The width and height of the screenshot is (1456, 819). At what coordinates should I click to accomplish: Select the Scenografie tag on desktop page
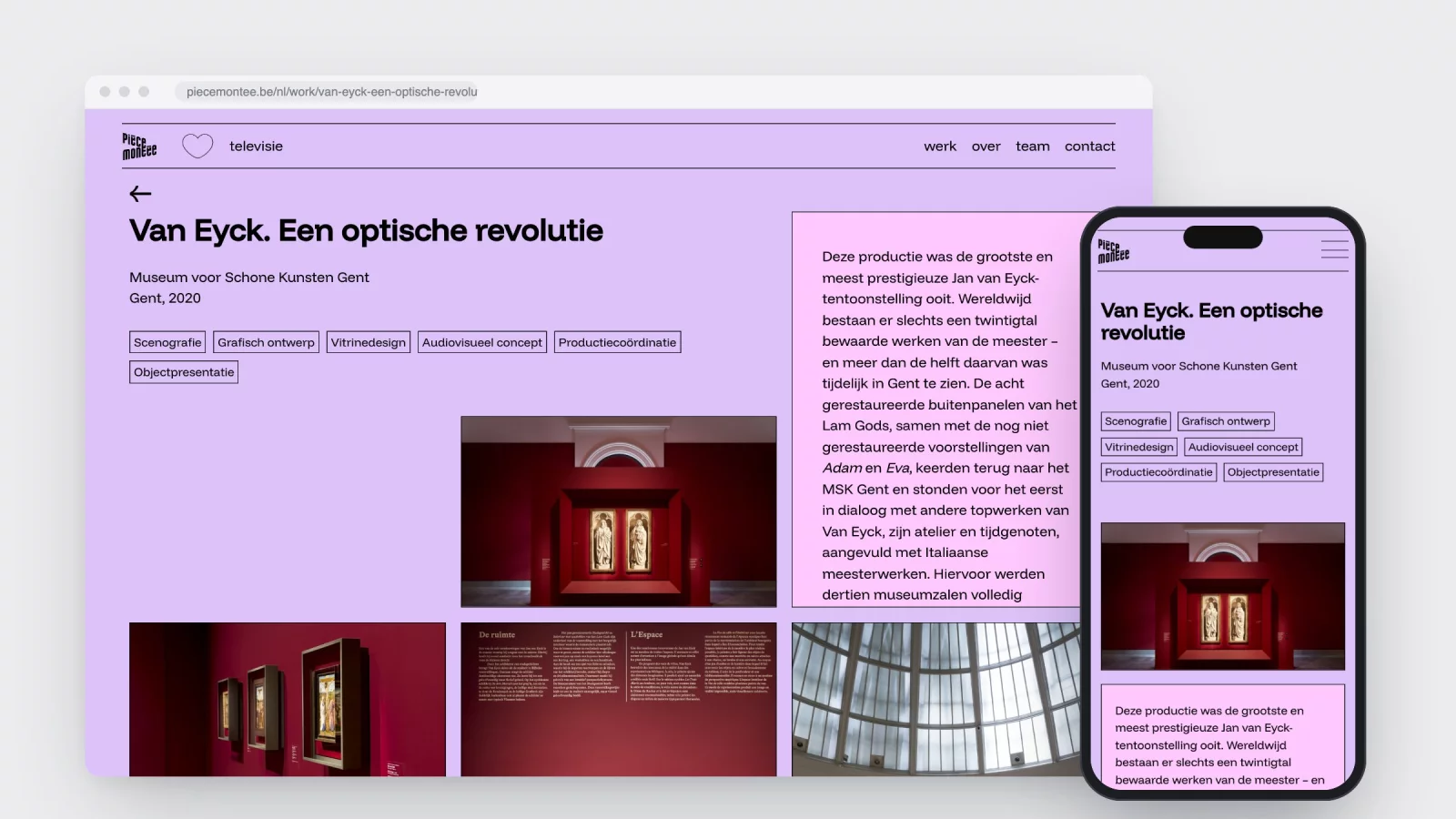tap(167, 342)
